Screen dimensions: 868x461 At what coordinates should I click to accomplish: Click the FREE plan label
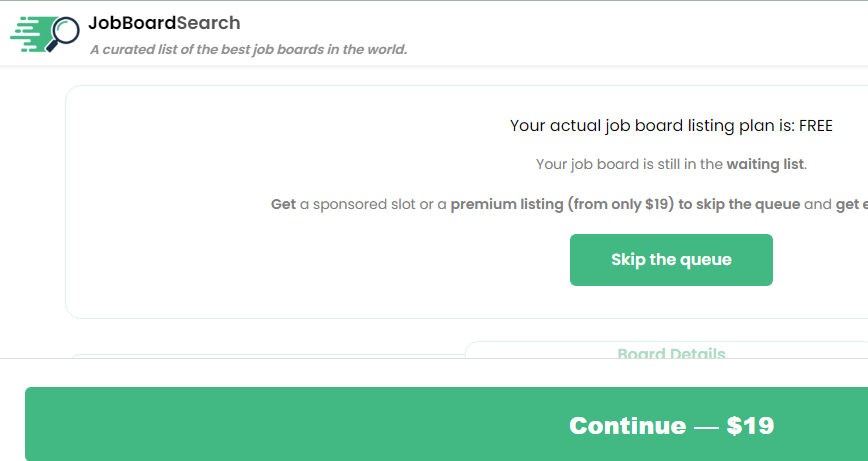pos(816,126)
